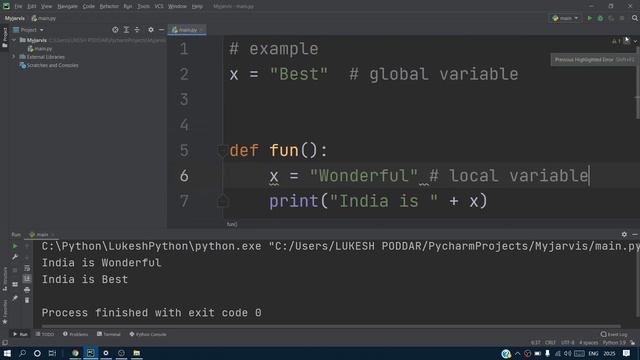Open the Edit menu
This screenshot has width=640, height=360.
[x=32, y=7]
